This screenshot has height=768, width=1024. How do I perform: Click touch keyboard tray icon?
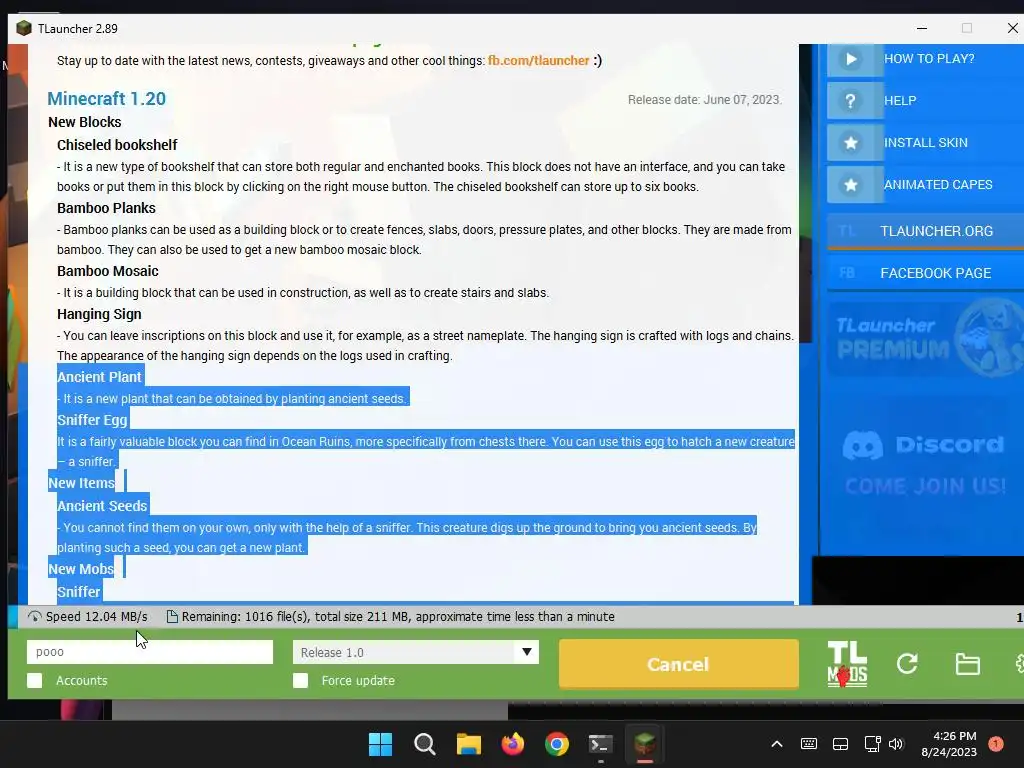coord(808,744)
